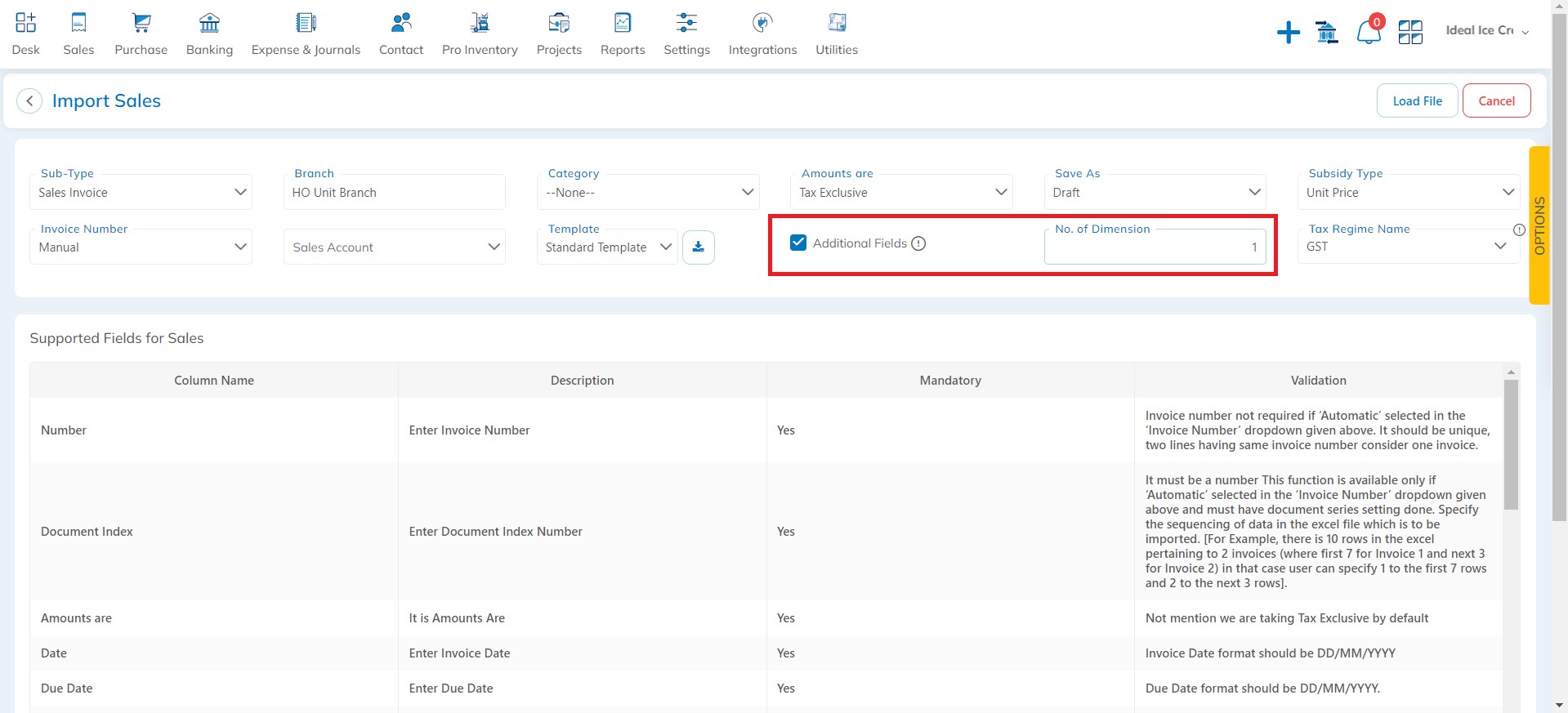Viewport: 1568px width, 713px height.
Task: Click the bank building icon in header
Action: coord(1327,33)
